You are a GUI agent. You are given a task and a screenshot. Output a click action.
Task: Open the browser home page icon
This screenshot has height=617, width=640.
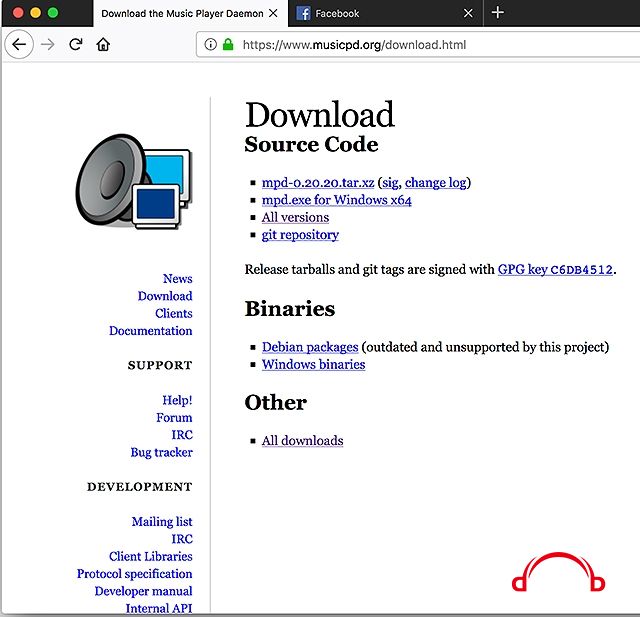[103, 44]
